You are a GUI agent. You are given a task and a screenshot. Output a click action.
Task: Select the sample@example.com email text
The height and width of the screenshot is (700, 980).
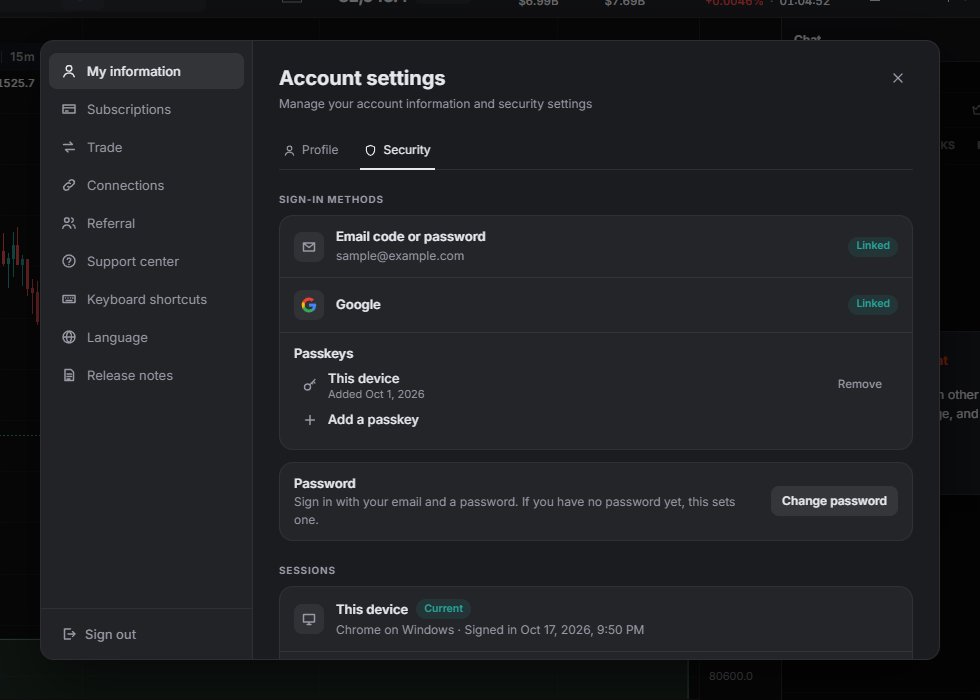coord(399,256)
